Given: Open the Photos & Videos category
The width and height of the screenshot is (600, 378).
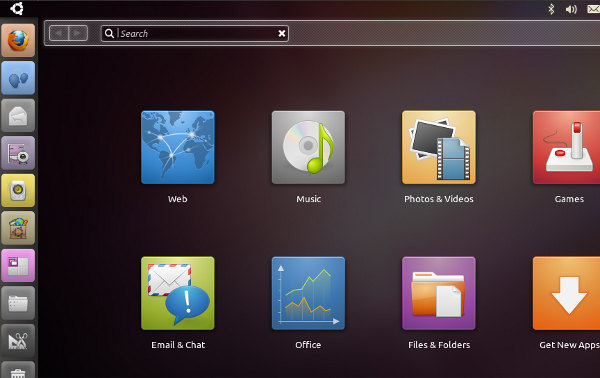Looking at the screenshot, I should (x=439, y=148).
